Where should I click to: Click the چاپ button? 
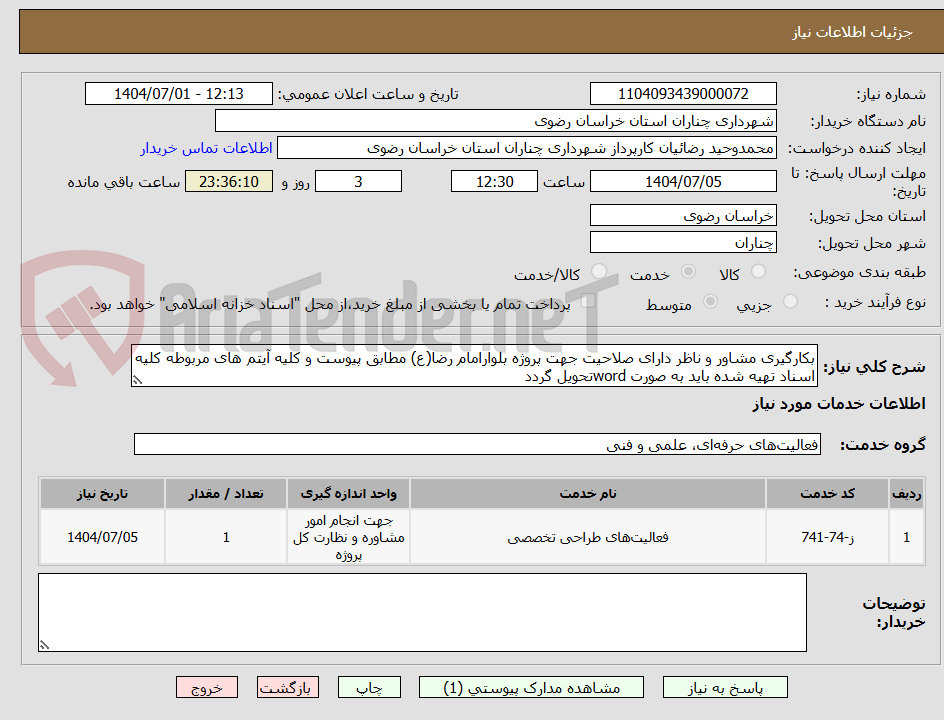tap(369, 687)
